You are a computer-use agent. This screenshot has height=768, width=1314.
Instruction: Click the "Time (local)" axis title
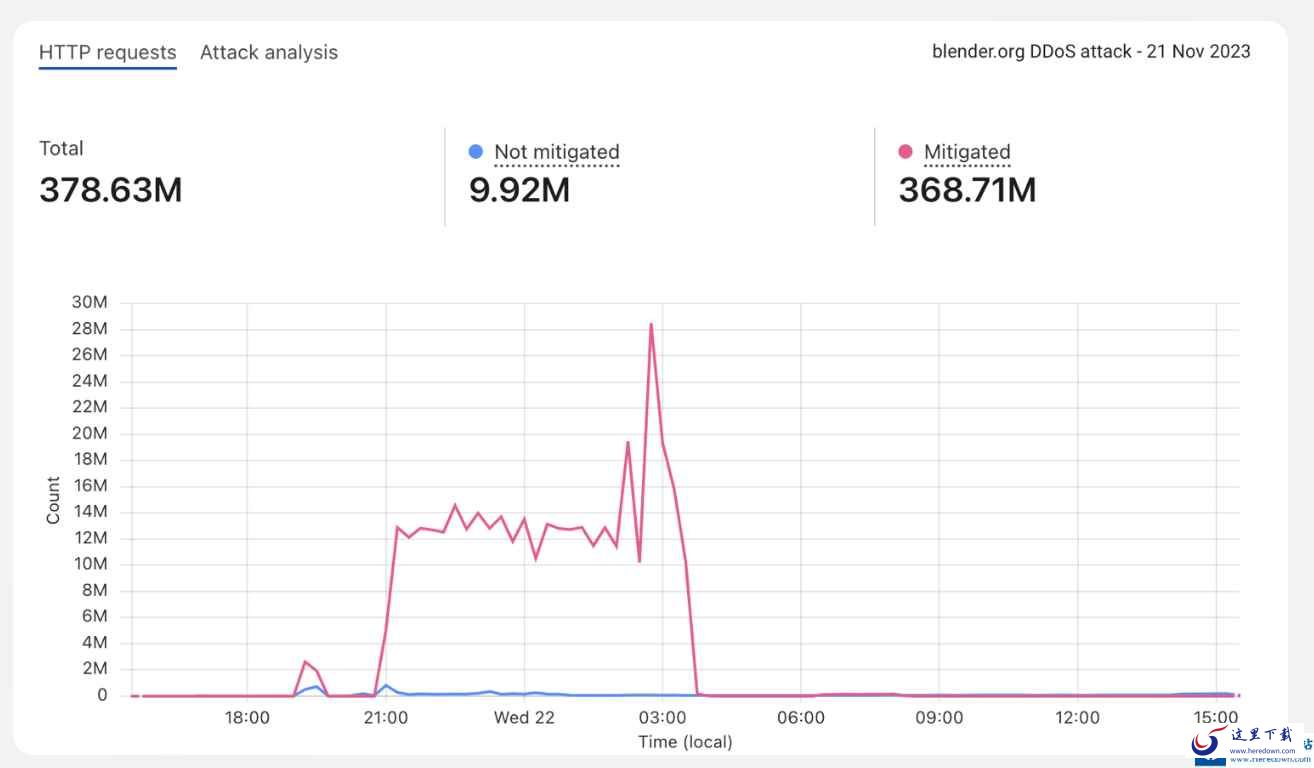685,742
